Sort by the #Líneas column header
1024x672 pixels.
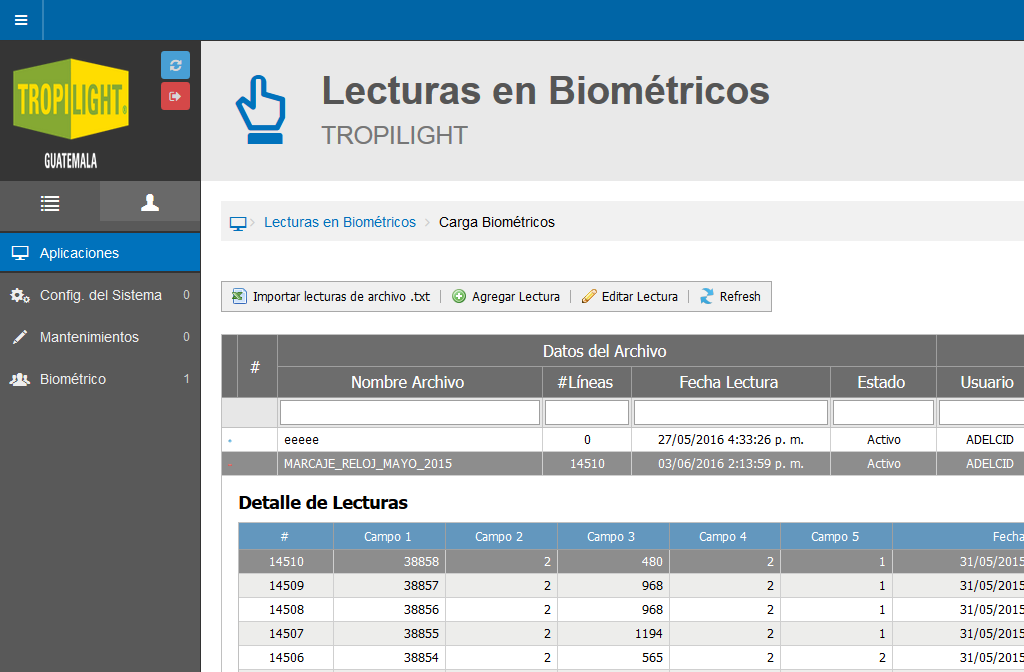tap(585, 382)
